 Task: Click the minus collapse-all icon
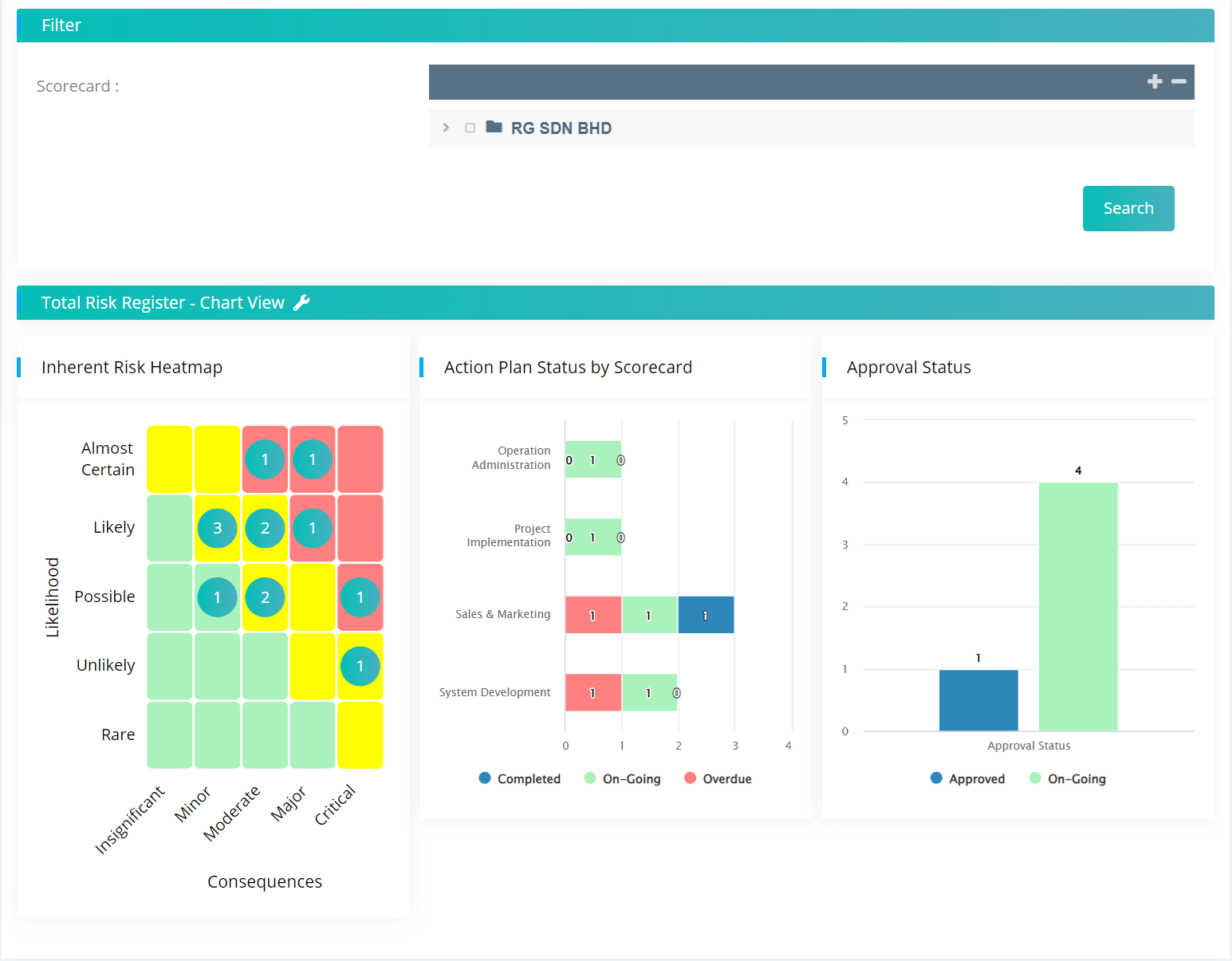pos(1179,81)
